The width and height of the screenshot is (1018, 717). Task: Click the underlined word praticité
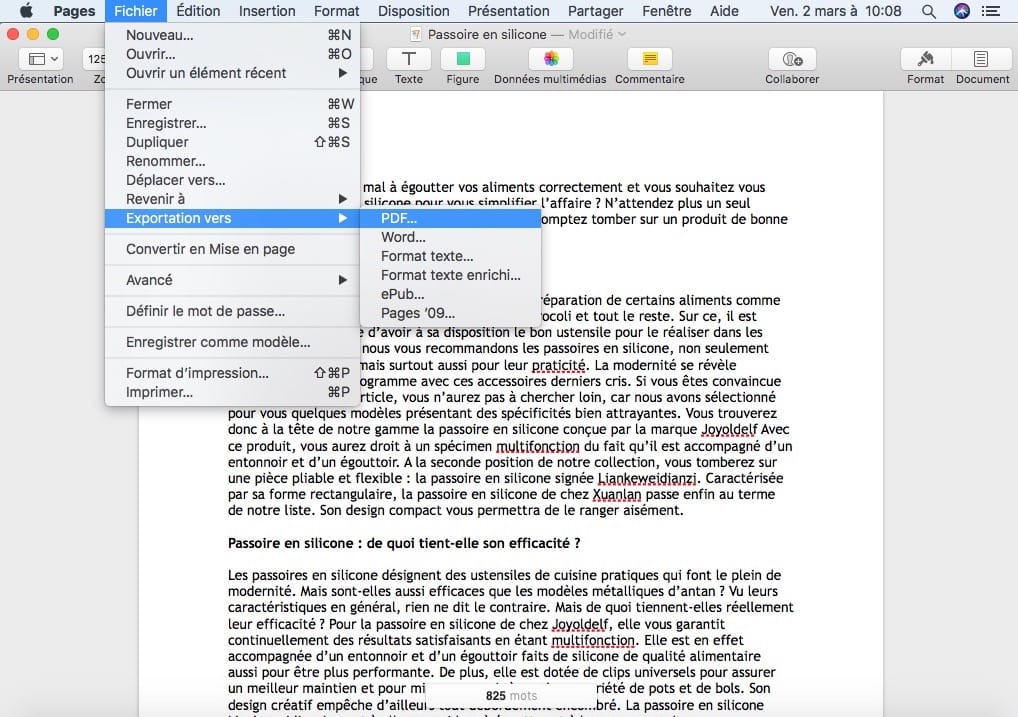tap(559, 365)
